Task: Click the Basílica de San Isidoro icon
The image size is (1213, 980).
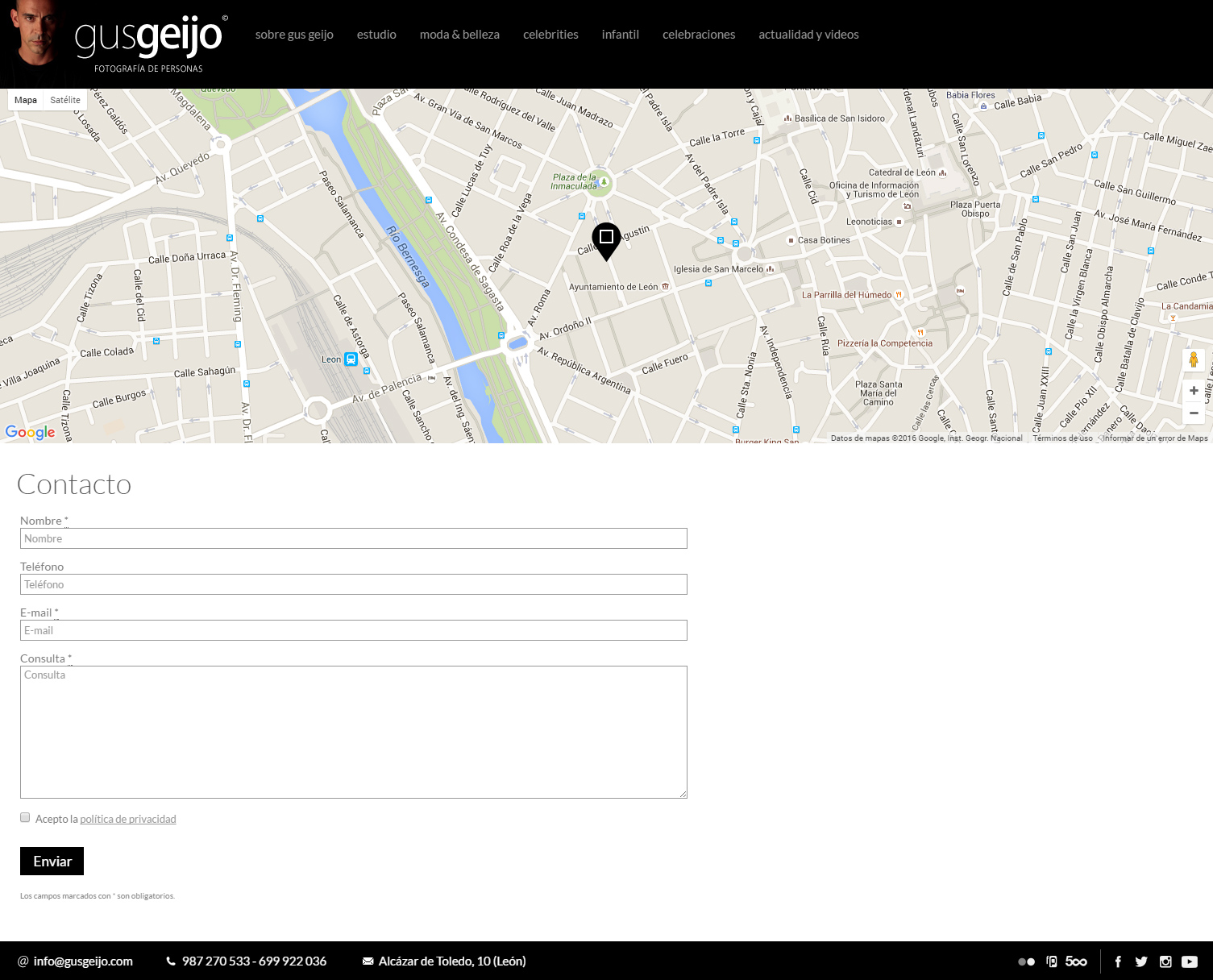Action: (x=787, y=118)
